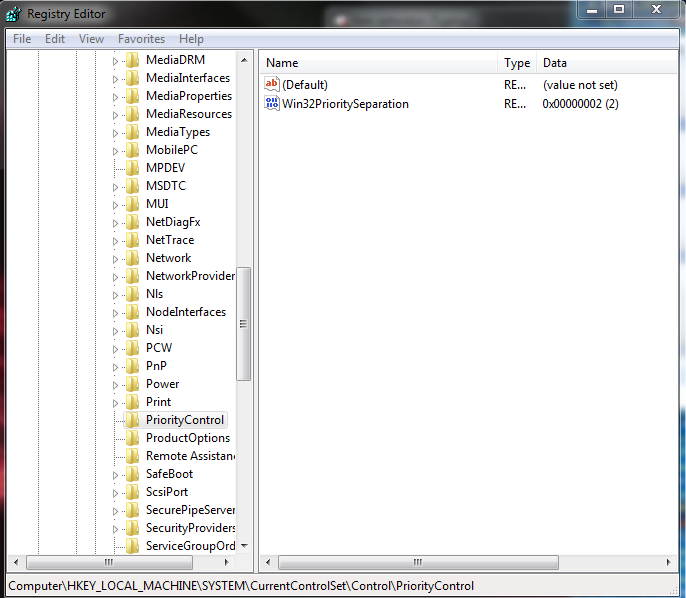Click the values pane horizontal scrollbar thumb
Screen dimensions: 686x598
(x=418, y=563)
